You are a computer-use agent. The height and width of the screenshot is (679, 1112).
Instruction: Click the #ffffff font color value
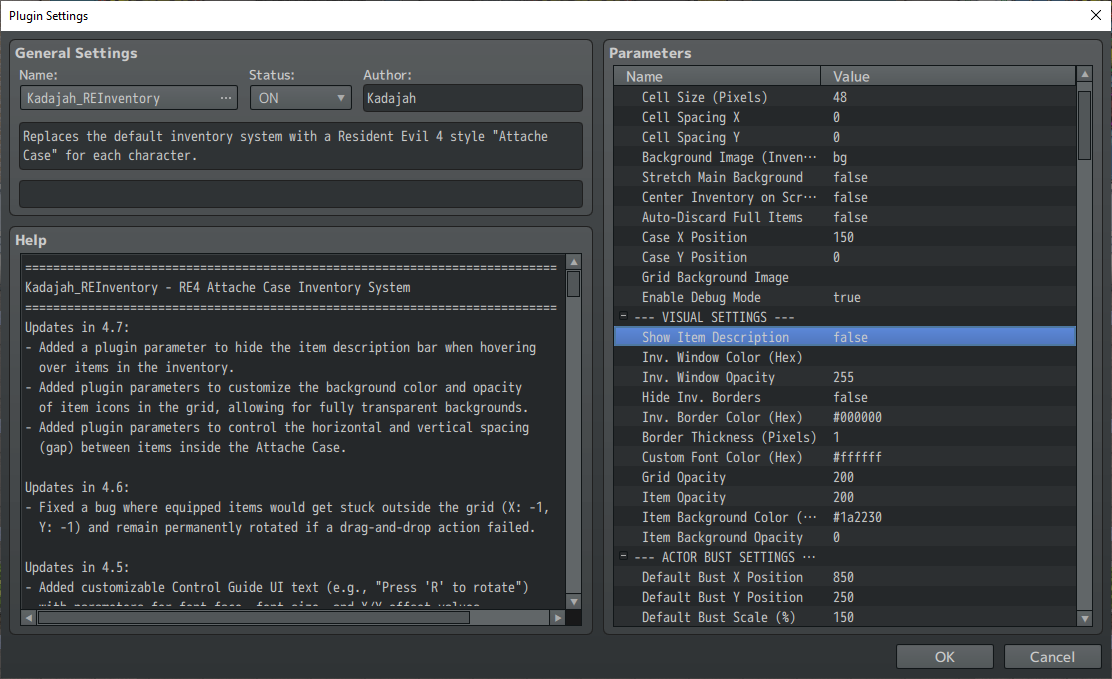[857, 457]
